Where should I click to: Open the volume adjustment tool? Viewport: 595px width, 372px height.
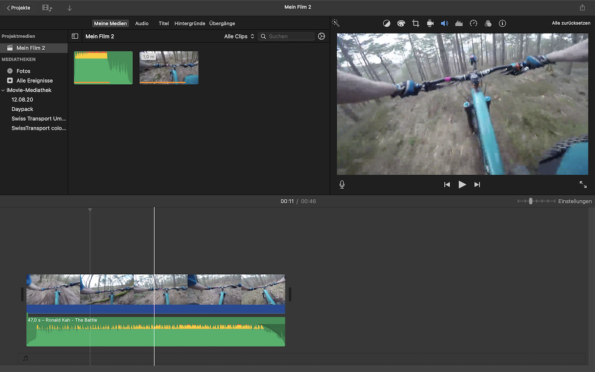pyautogui.click(x=444, y=23)
